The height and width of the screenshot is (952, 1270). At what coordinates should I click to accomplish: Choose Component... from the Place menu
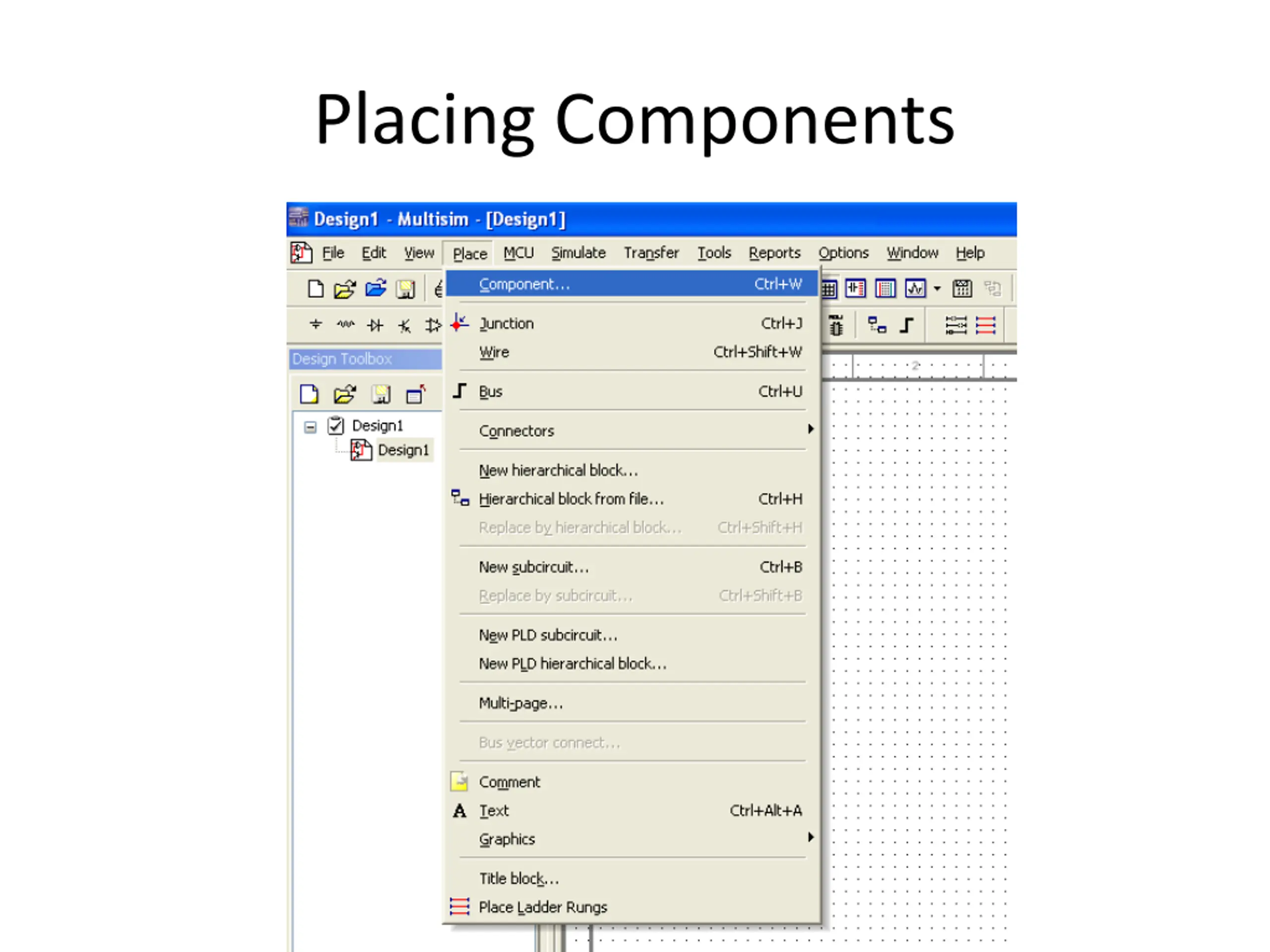coord(632,284)
